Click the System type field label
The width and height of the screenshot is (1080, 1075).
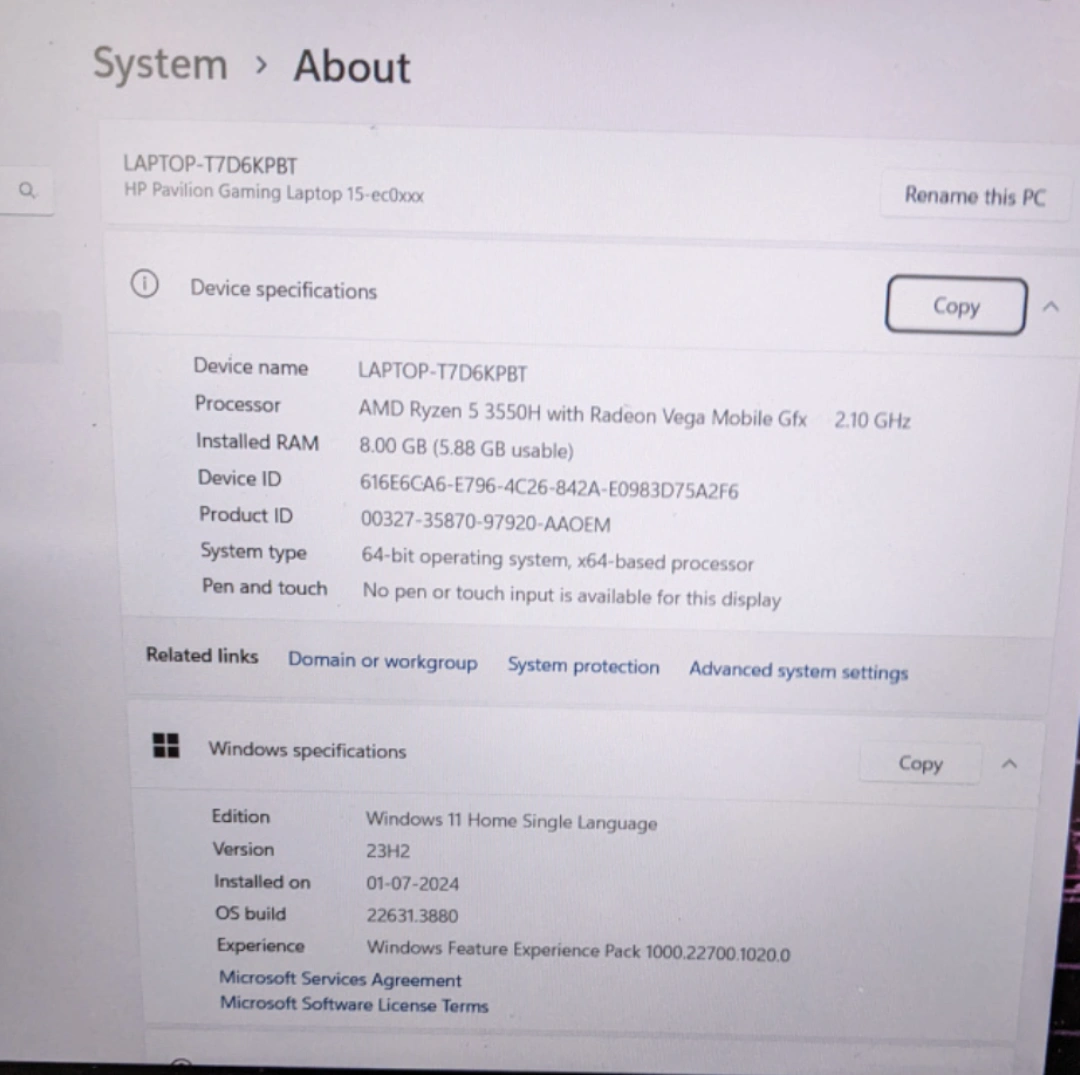tap(253, 552)
